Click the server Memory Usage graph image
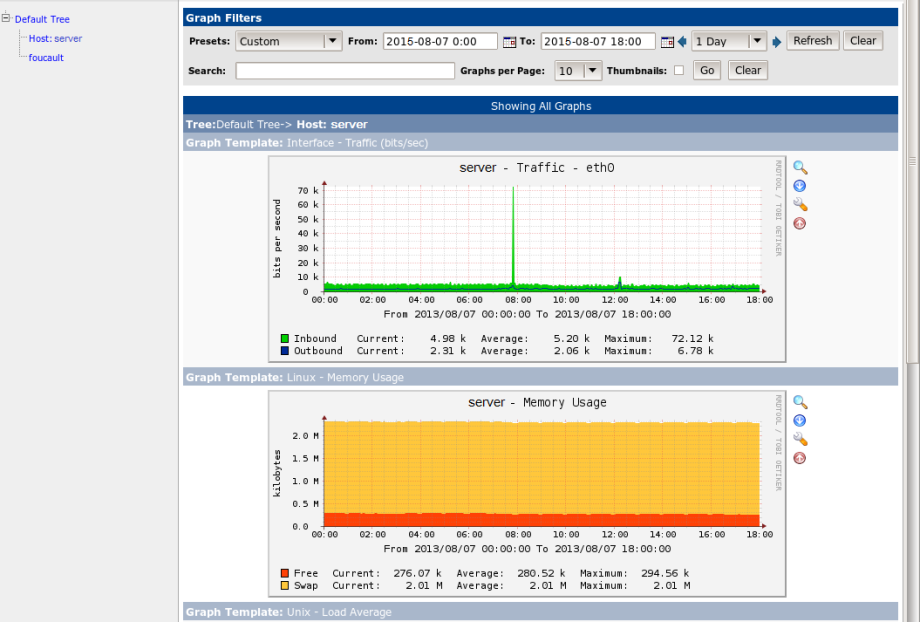The width and height of the screenshot is (920, 622). [527, 494]
